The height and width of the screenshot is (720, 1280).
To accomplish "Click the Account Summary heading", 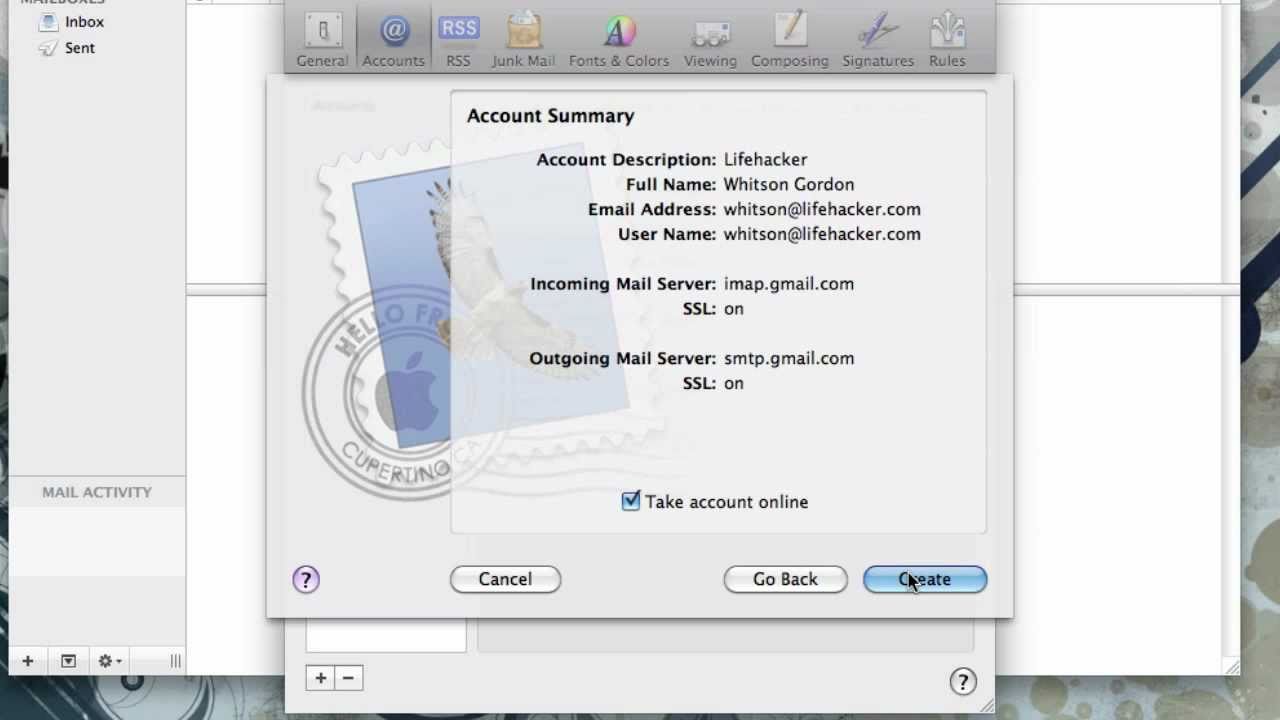I will [550, 116].
